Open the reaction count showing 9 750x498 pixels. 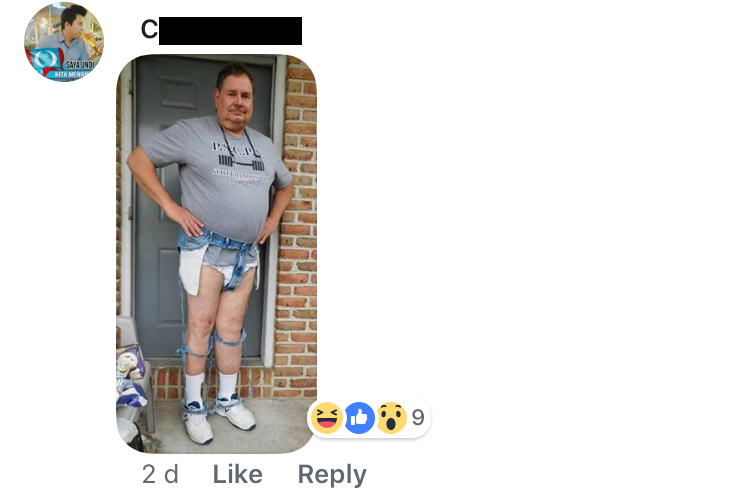click(x=418, y=418)
